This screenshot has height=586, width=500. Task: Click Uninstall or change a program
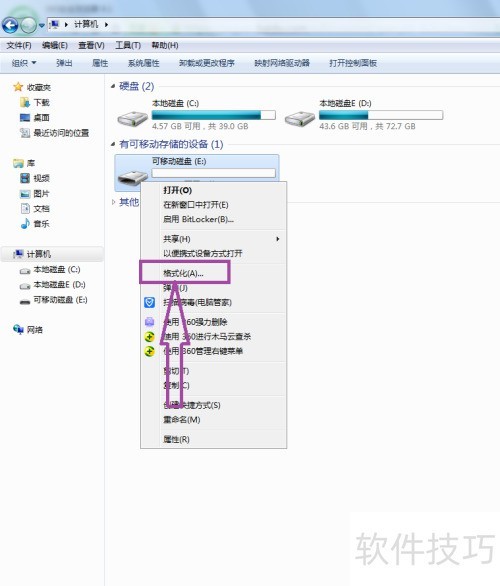[x=207, y=63]
